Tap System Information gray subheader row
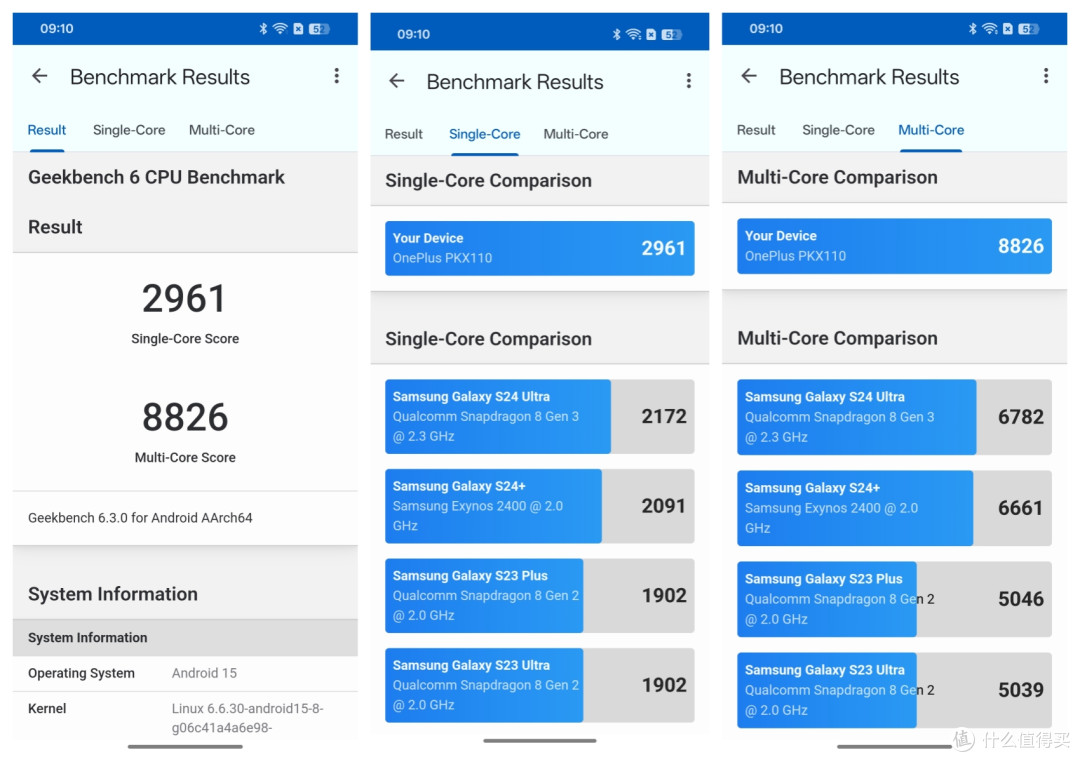The height and width of the screenshot is (762, 1080). 185,637
